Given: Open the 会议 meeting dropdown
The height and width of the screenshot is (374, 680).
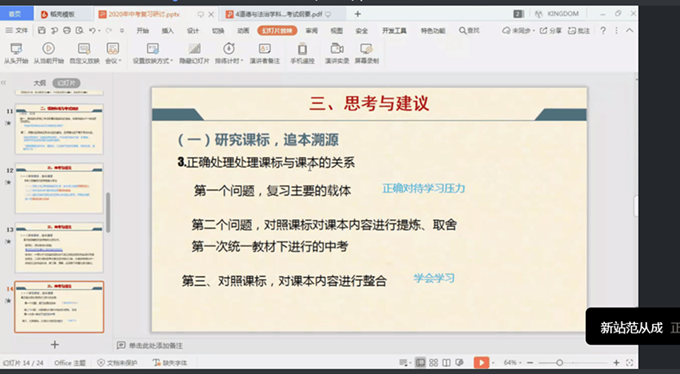Looking at the screenshot, I should click(113, 53).
